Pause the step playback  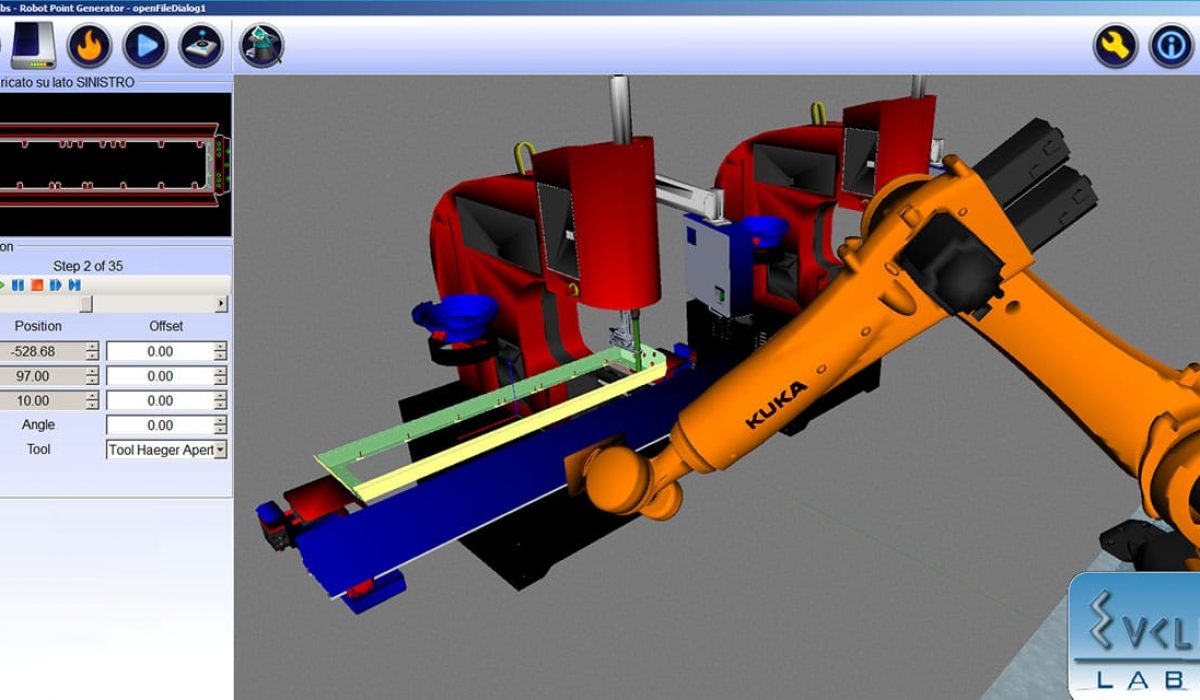click(18, 285)
